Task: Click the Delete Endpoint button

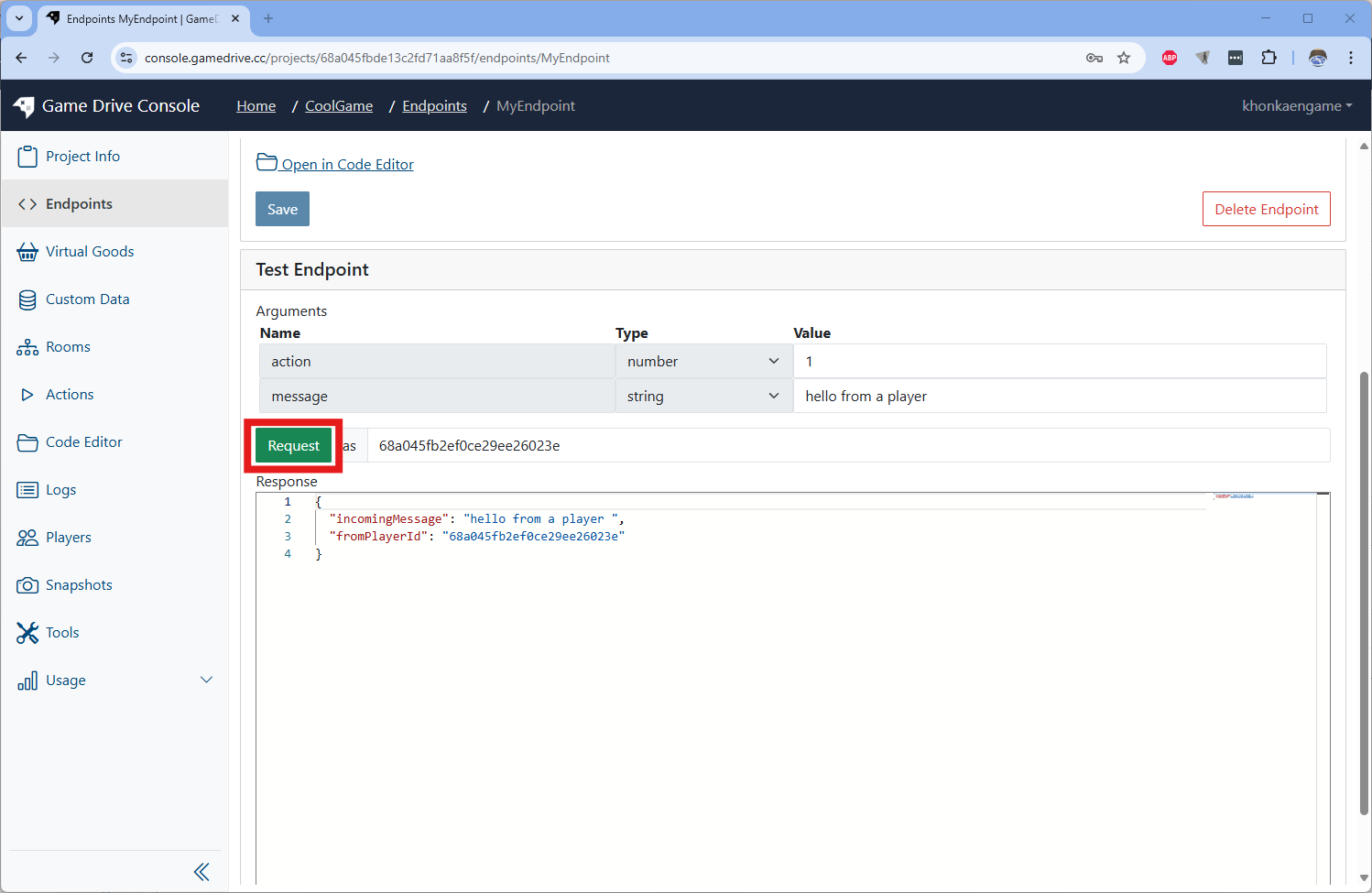Action: click(1266, 209)
